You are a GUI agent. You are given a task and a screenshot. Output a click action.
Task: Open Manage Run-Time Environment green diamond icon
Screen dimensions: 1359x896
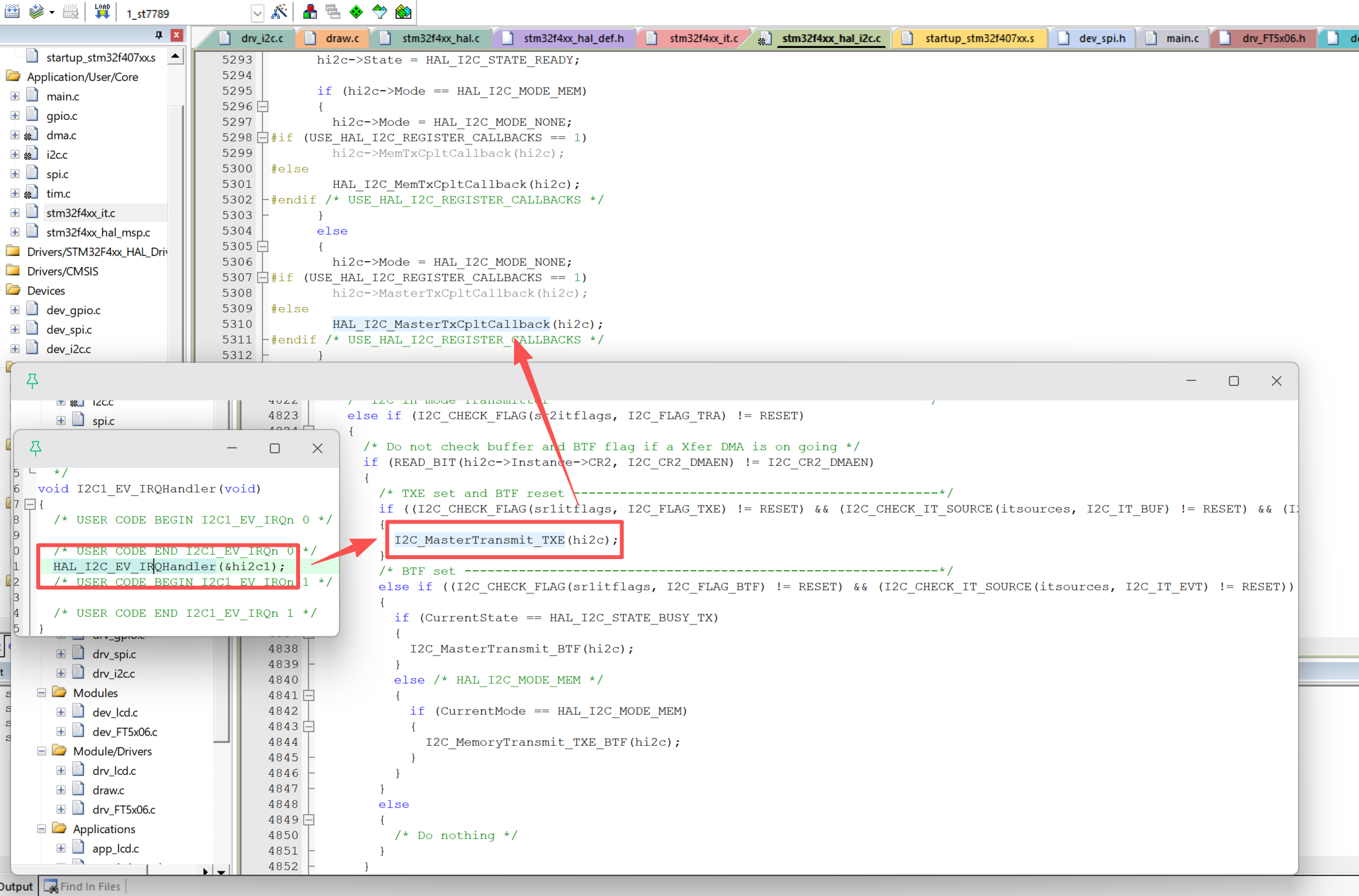click(x=356, y=12)
